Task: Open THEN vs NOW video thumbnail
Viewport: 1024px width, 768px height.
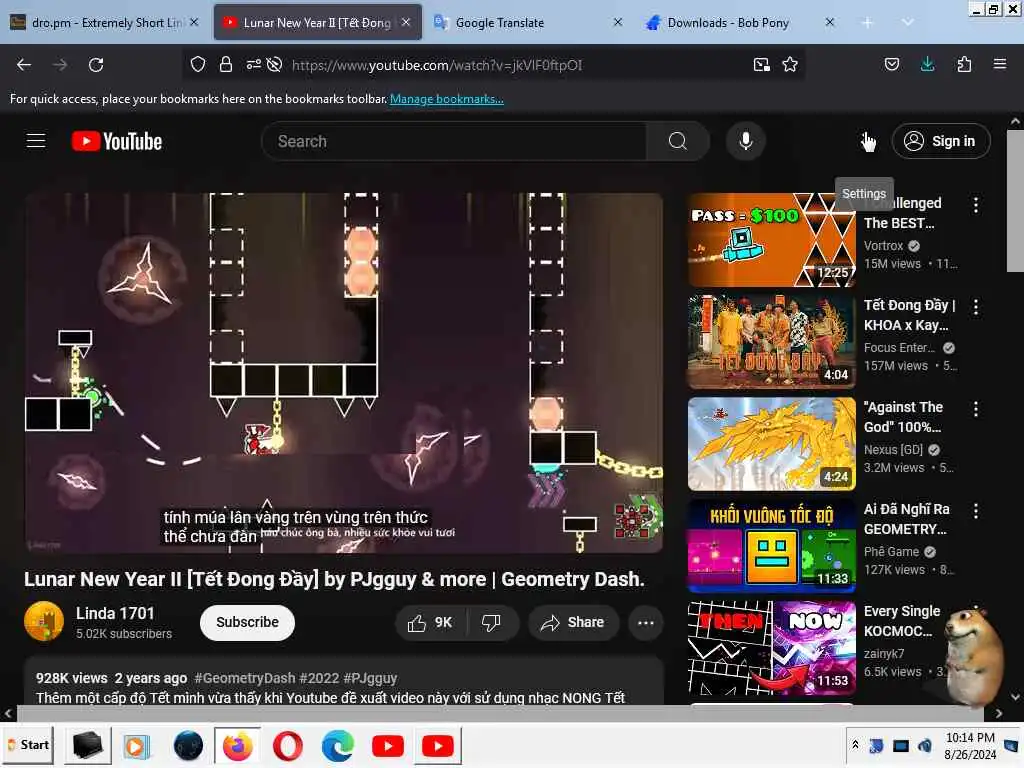Action: click(771, 647)
